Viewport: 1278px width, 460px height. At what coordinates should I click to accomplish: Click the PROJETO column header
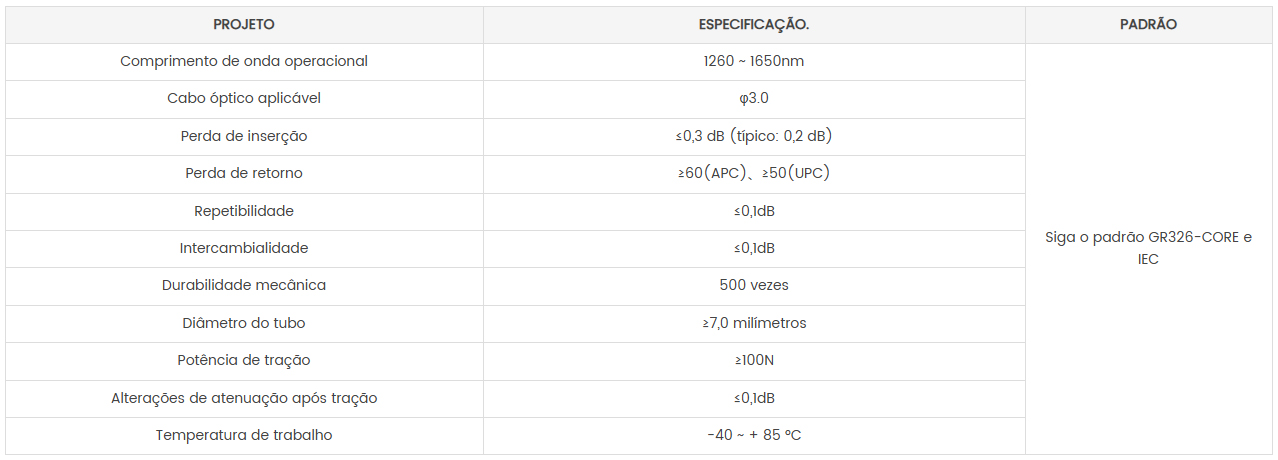tap(244, 24)
